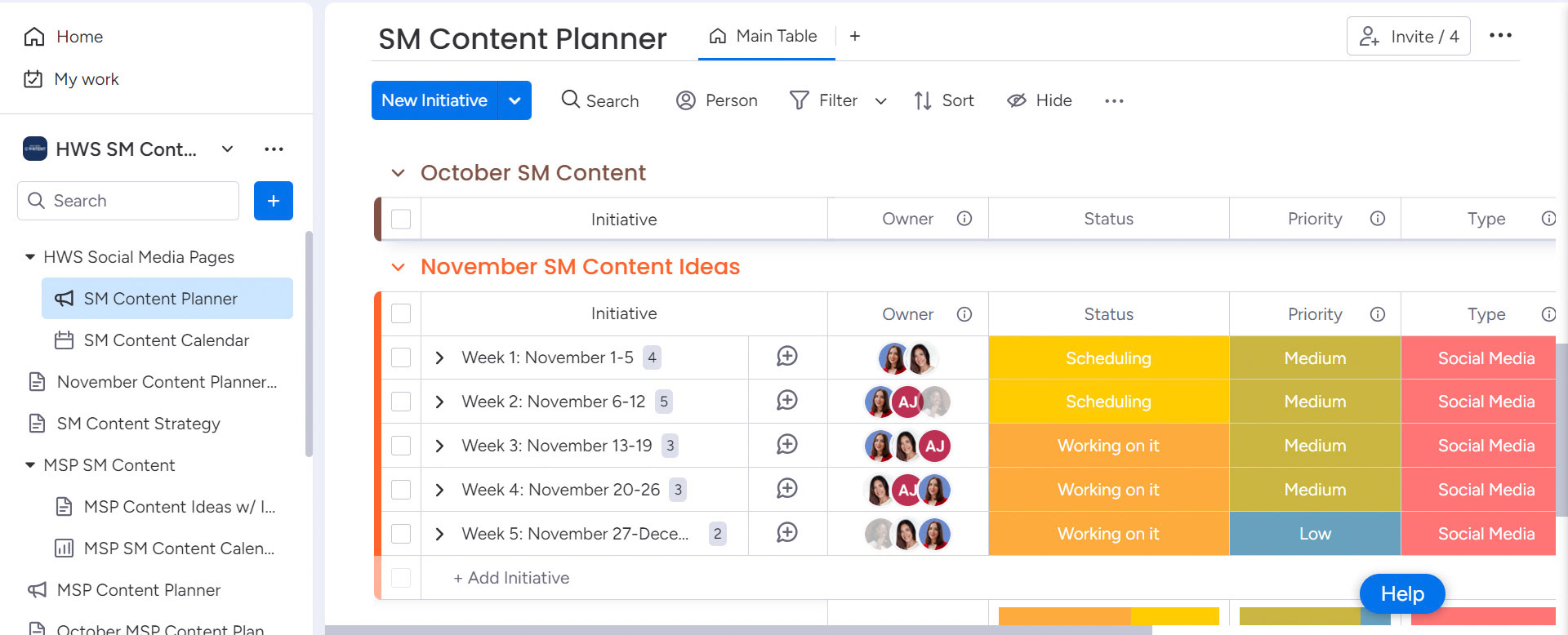Open New Initiative dropdown arrow
The height and width of the screenshot is (635, 1568).
(x=514, y=100)
